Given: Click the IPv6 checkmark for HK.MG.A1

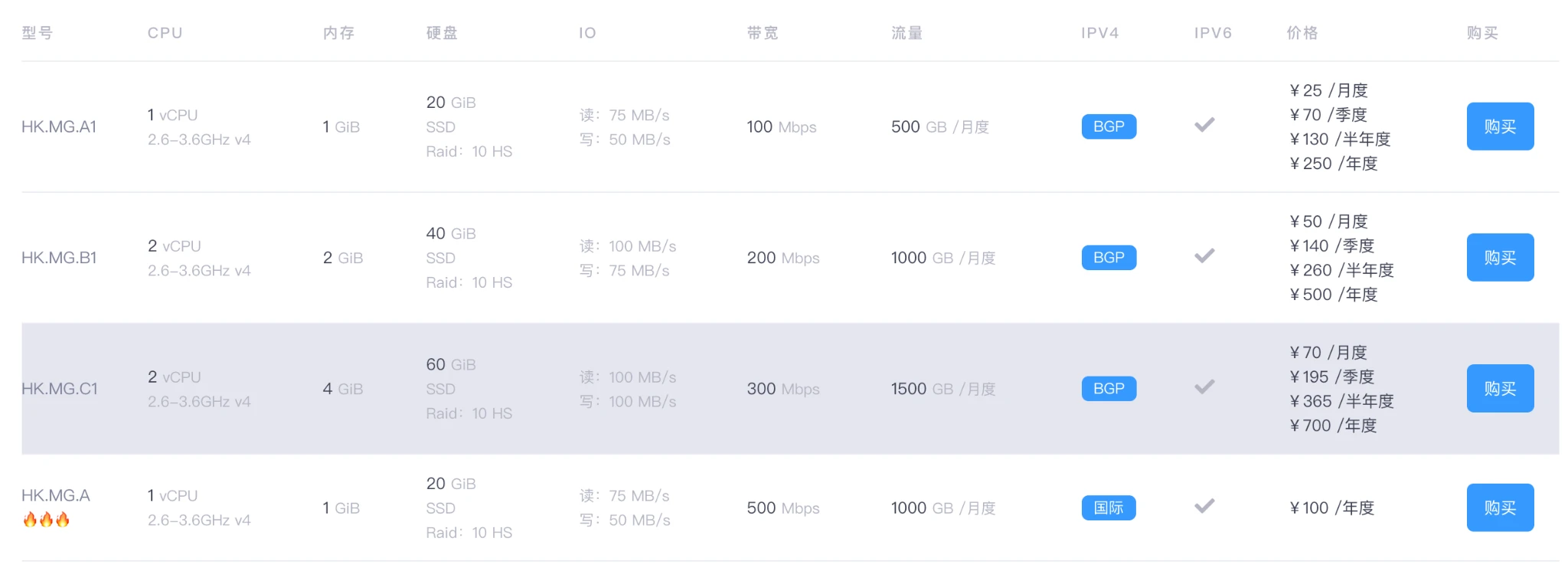Looking at the screenshot, I should [x=1204, y=125].
